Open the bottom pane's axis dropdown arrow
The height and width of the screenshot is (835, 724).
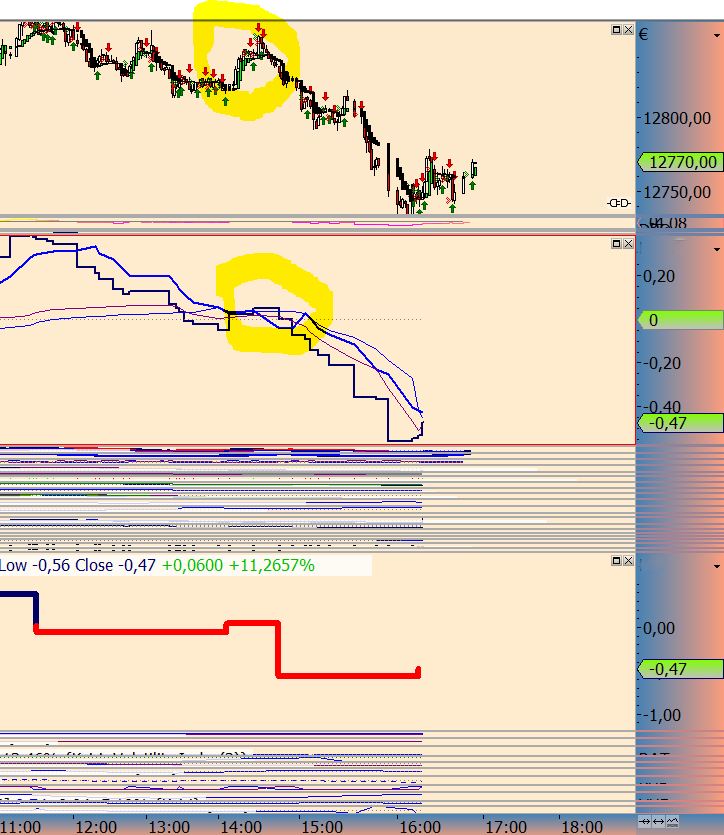pyautogui.click(x=717, y=567)
